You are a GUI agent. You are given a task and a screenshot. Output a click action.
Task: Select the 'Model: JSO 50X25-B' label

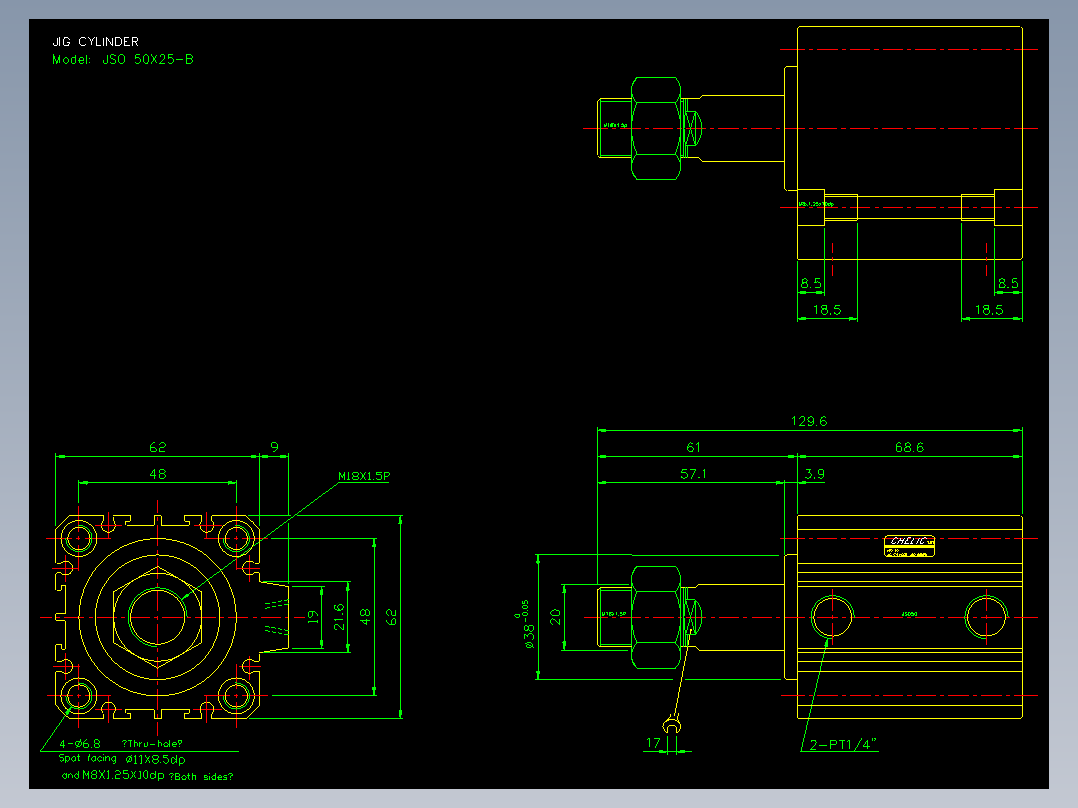pyautogui.click(x=123, y=60)
